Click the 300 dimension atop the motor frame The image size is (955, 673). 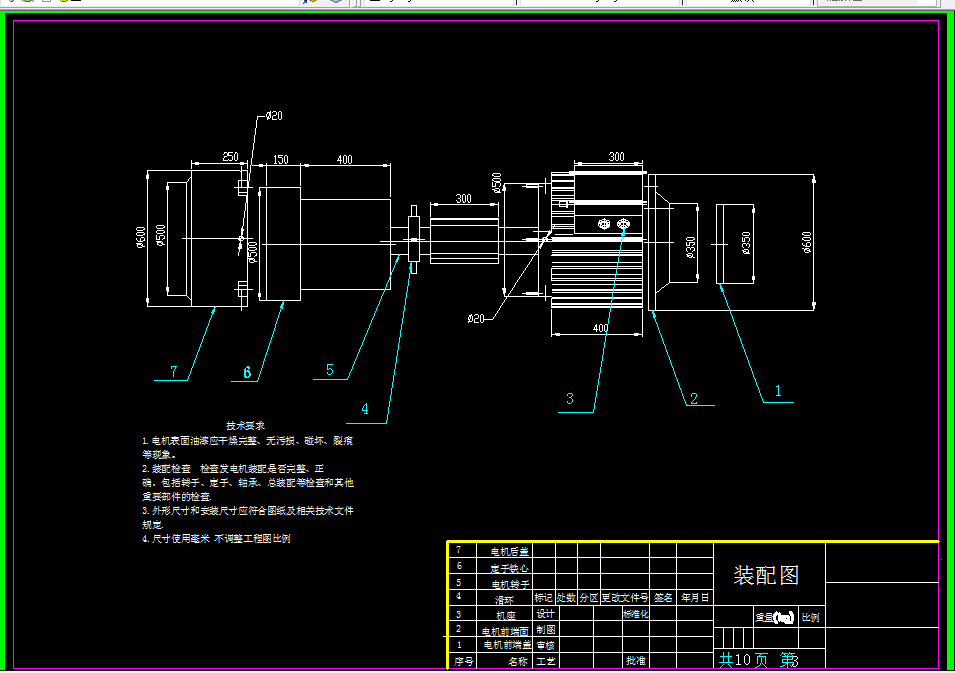tap(616, 157)
